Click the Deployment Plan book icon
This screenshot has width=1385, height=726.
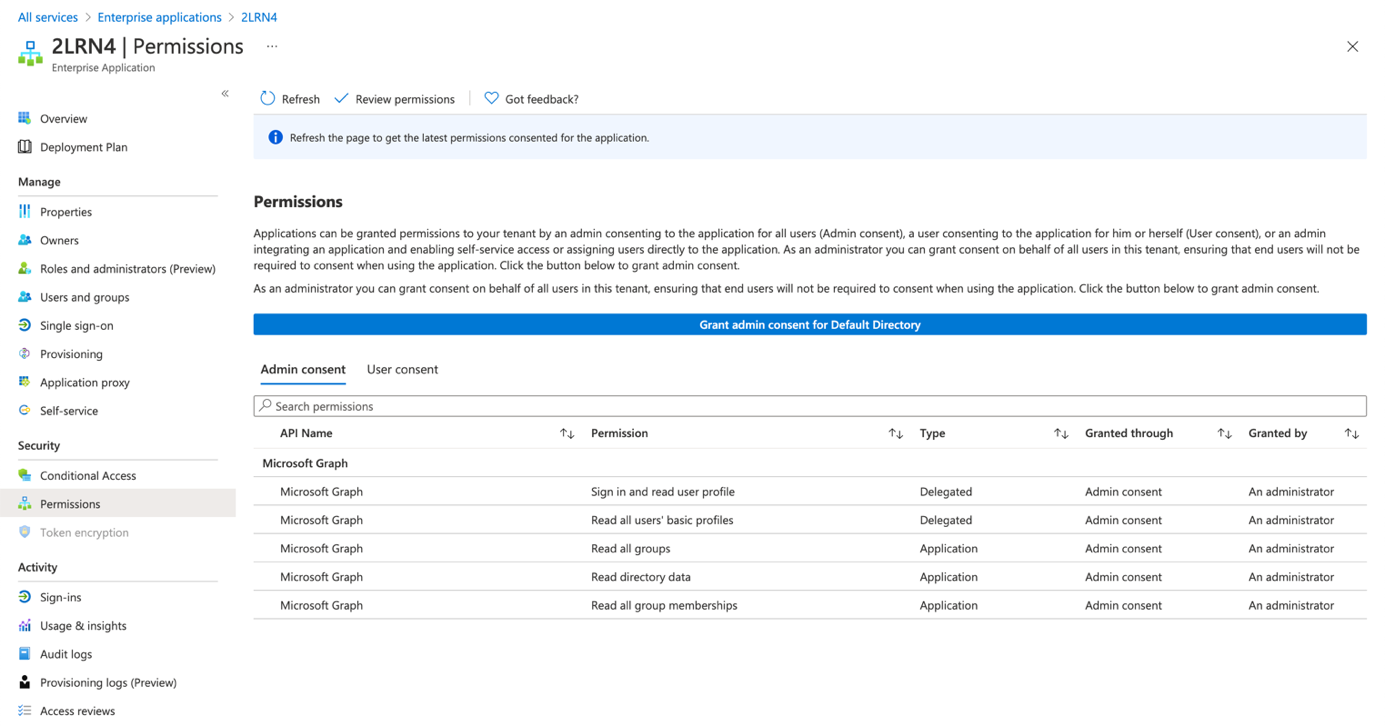(25, 147)
